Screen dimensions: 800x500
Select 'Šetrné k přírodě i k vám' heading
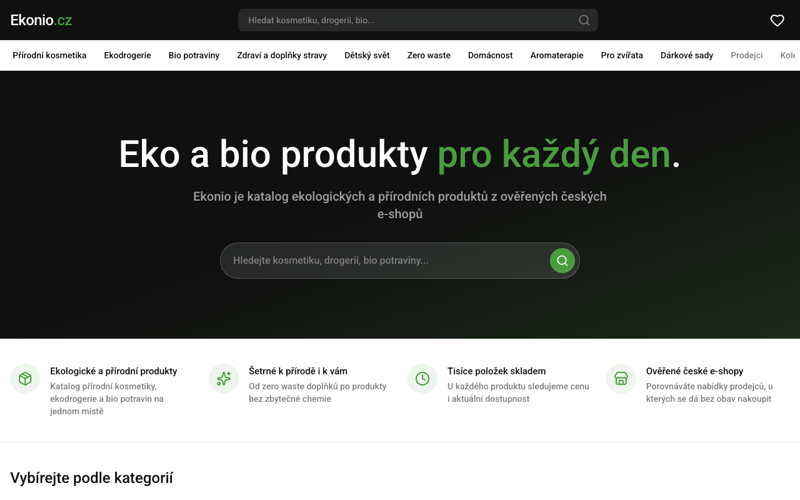(298, 371)
